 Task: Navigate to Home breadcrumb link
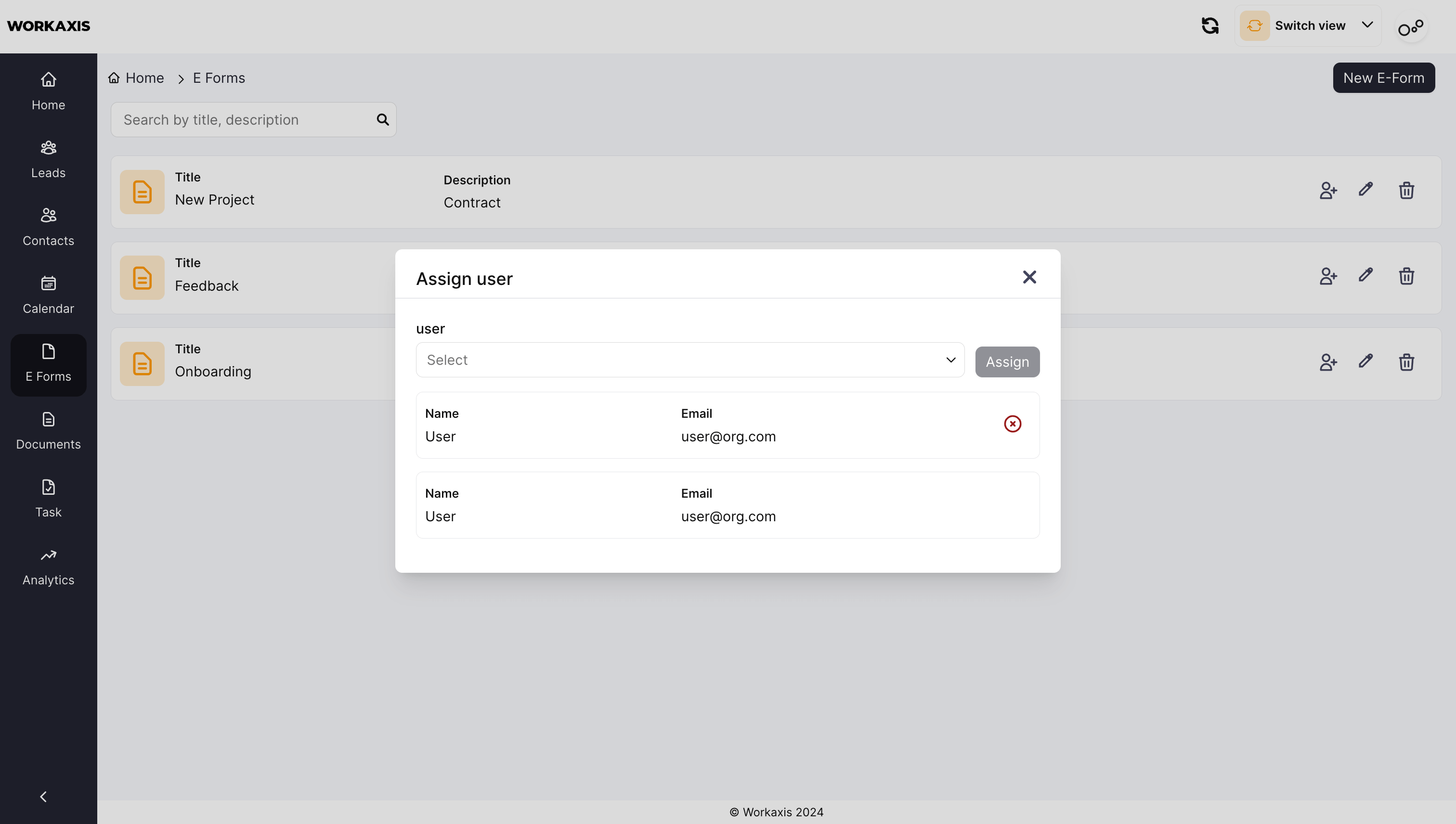pos(144,78)
